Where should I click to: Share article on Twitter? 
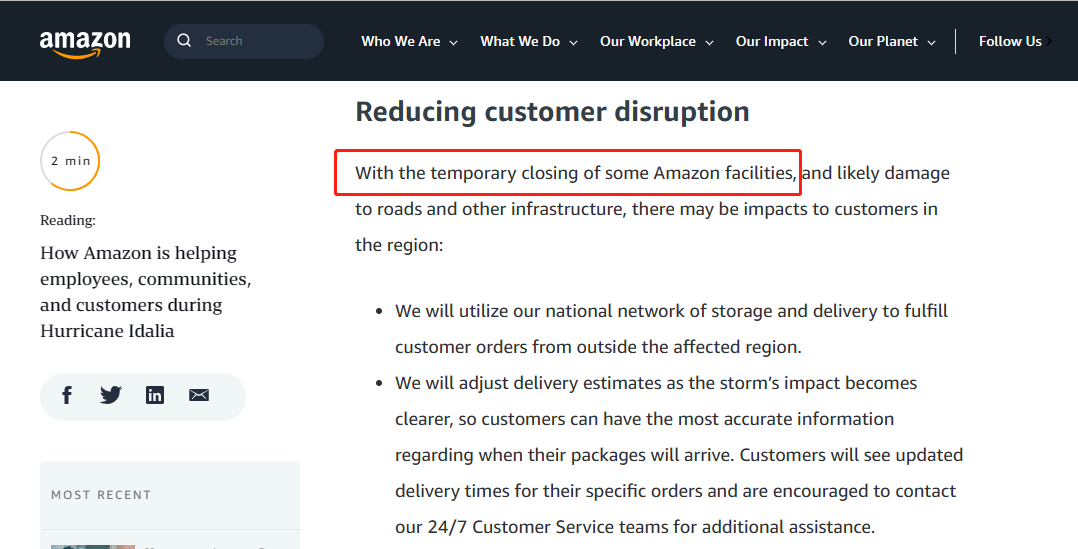click(111, 395)
